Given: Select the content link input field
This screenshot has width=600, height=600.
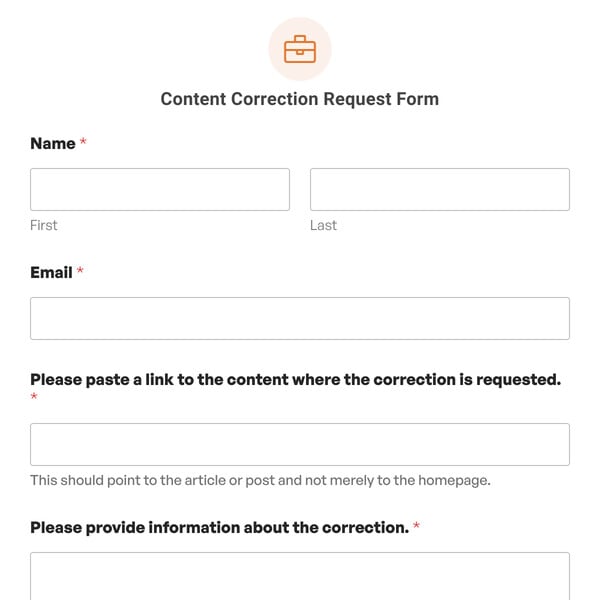Looking at the screenshot, I should 300,444.
